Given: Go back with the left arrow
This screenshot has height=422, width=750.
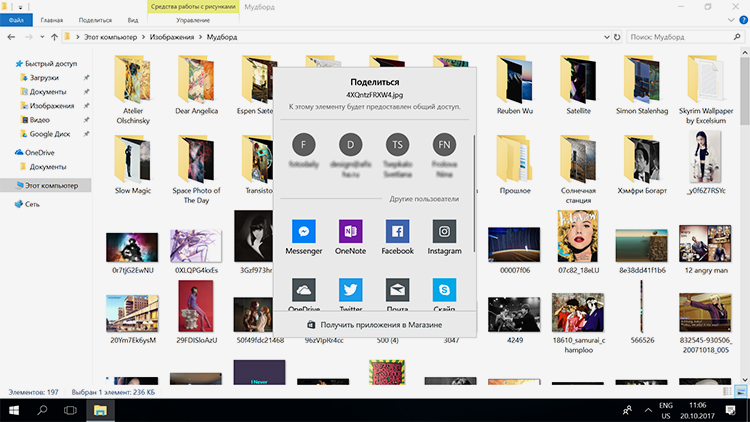Looking at the screenshot, I should click(11, 37).
